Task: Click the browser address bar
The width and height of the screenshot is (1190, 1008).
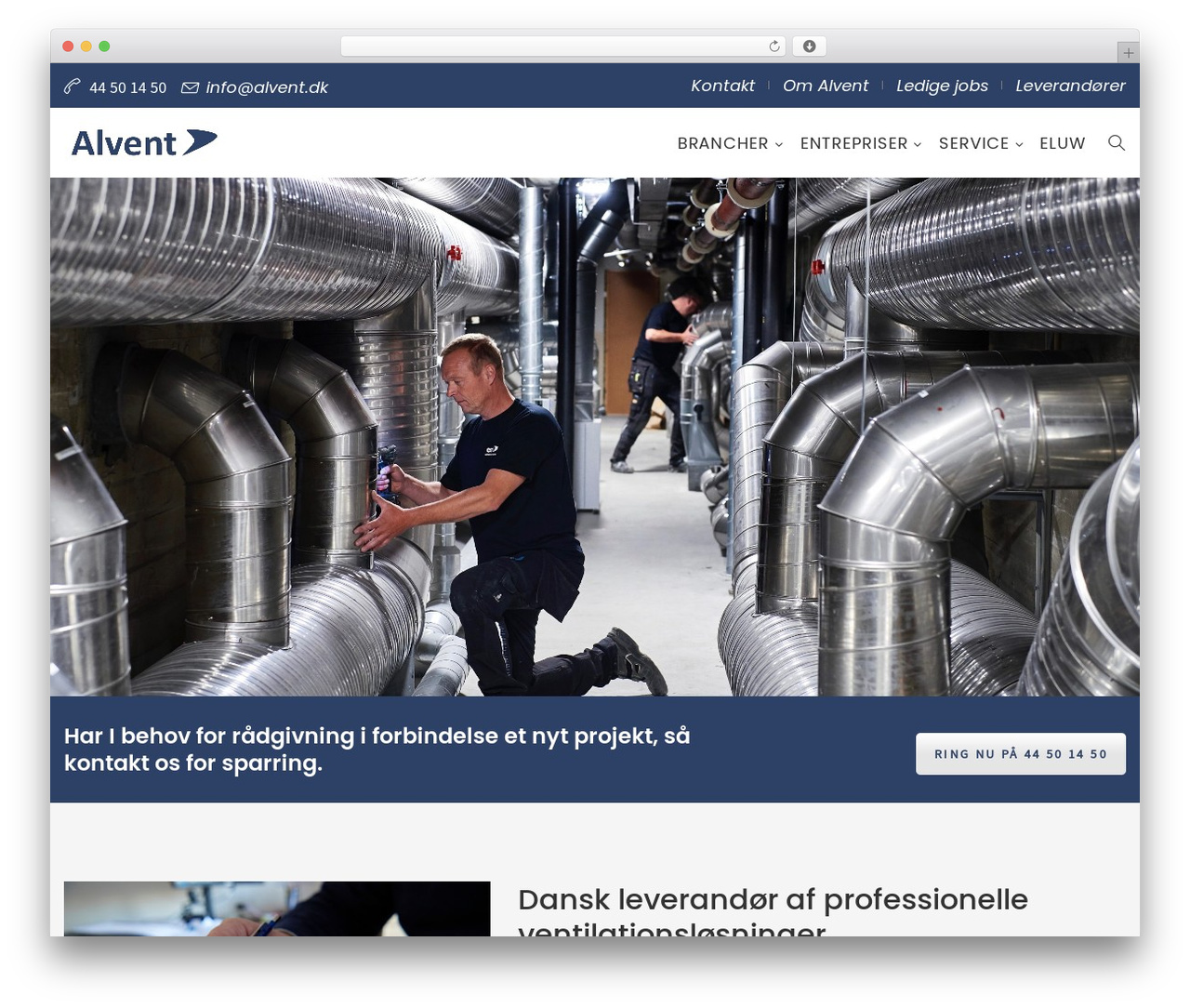Action: click(562, 46)
